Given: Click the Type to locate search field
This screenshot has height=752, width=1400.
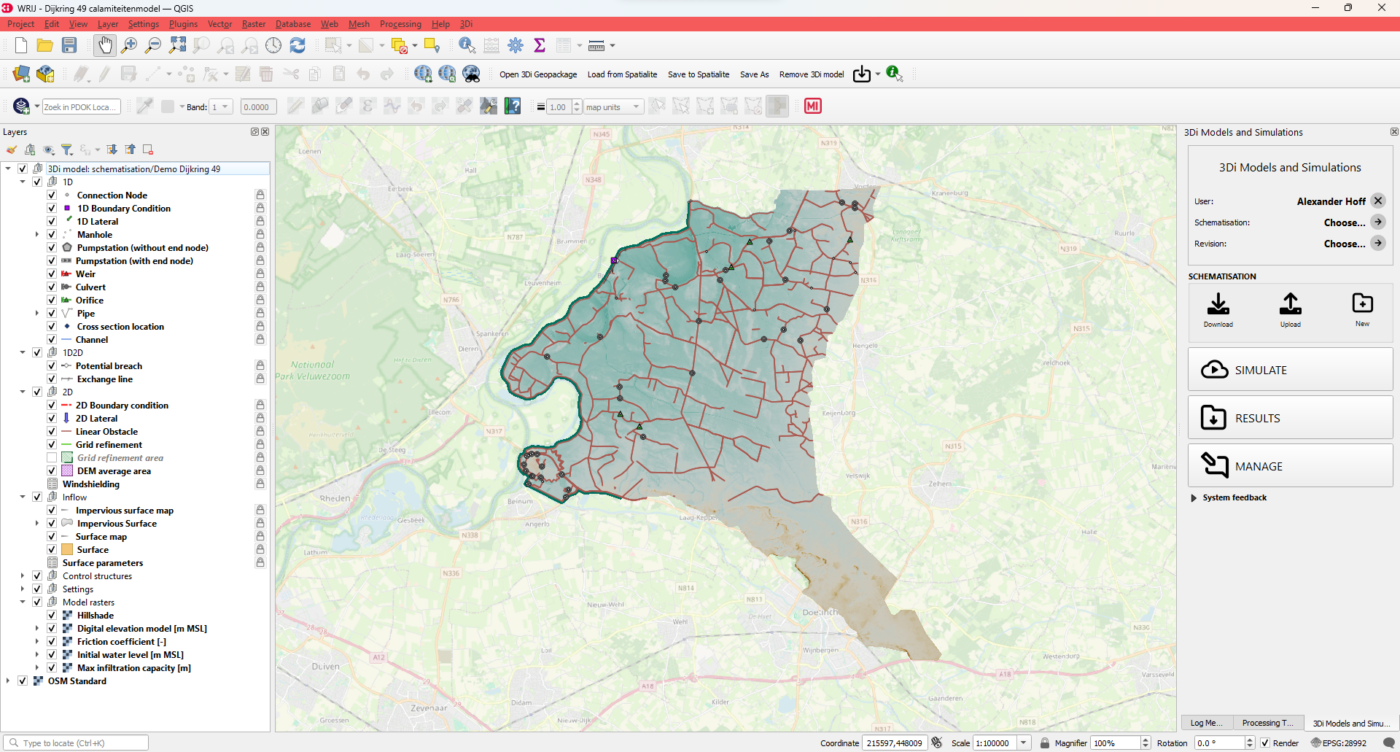Looking at the screenshot, I should point(75,742).
